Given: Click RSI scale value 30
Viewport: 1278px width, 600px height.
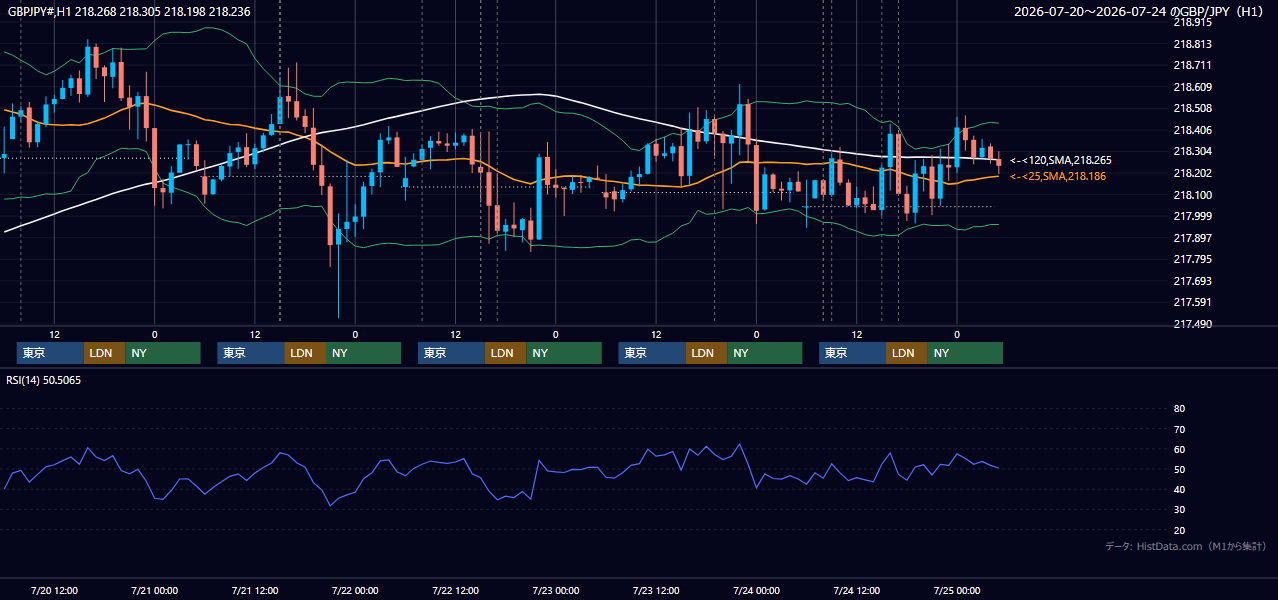Looking at the screenshot, I should coord(1179,510).
